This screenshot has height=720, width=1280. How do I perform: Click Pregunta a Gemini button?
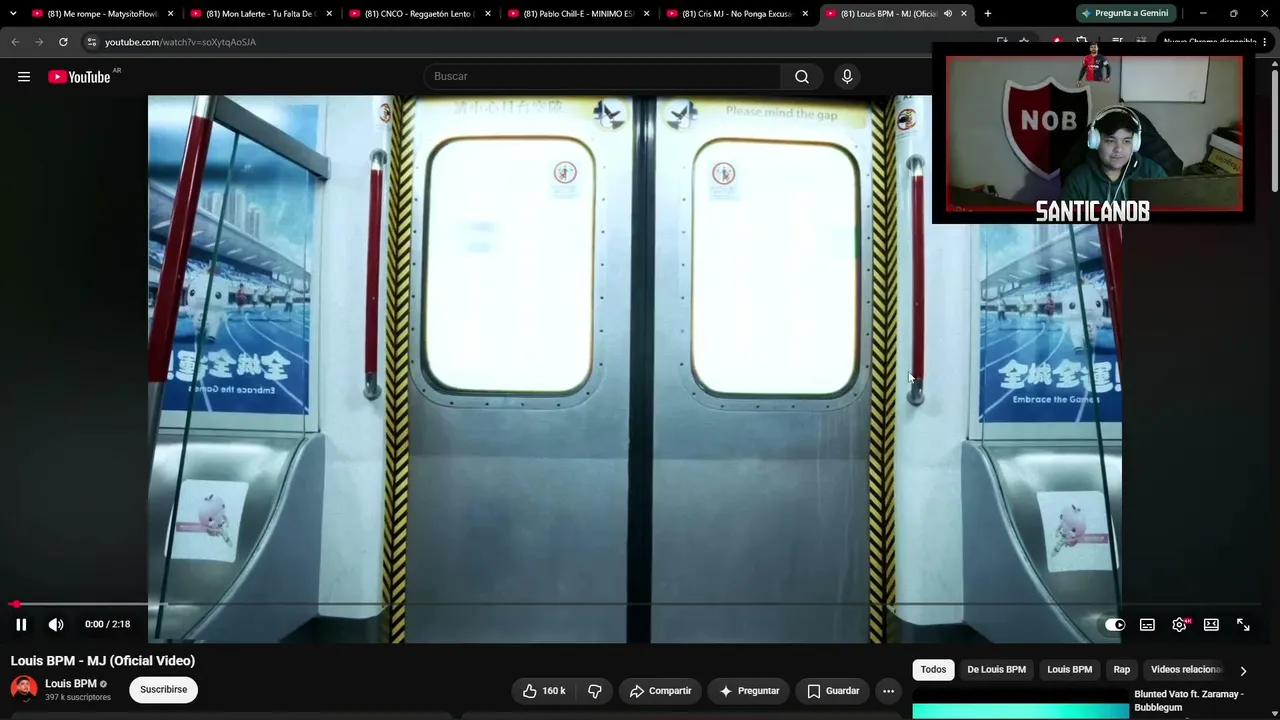point(1125,14)
